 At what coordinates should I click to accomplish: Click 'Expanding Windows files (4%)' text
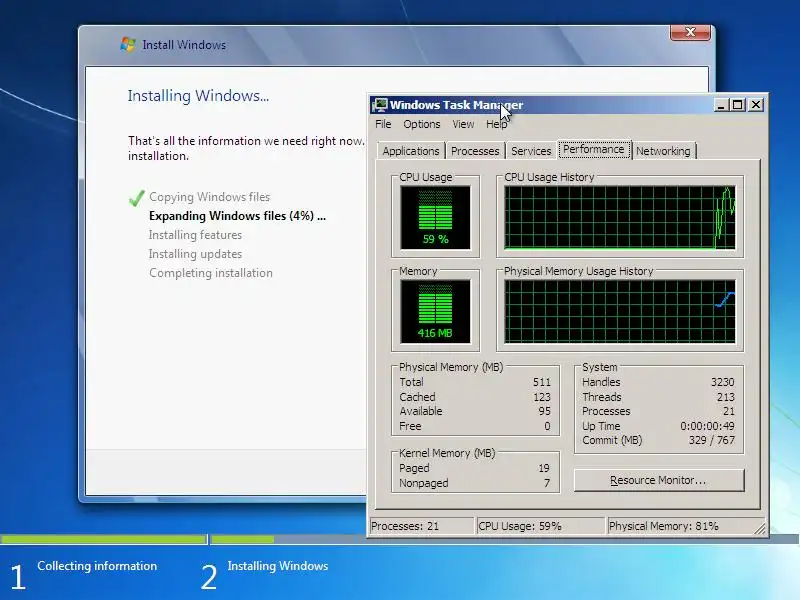(237, 216)
